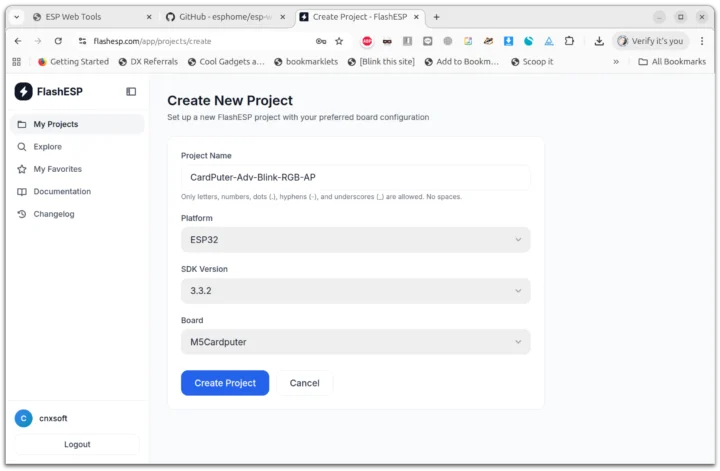Open the tab search dropdown arrow
The width and height of the screenshot is (720, 471).
coord(17,17)
